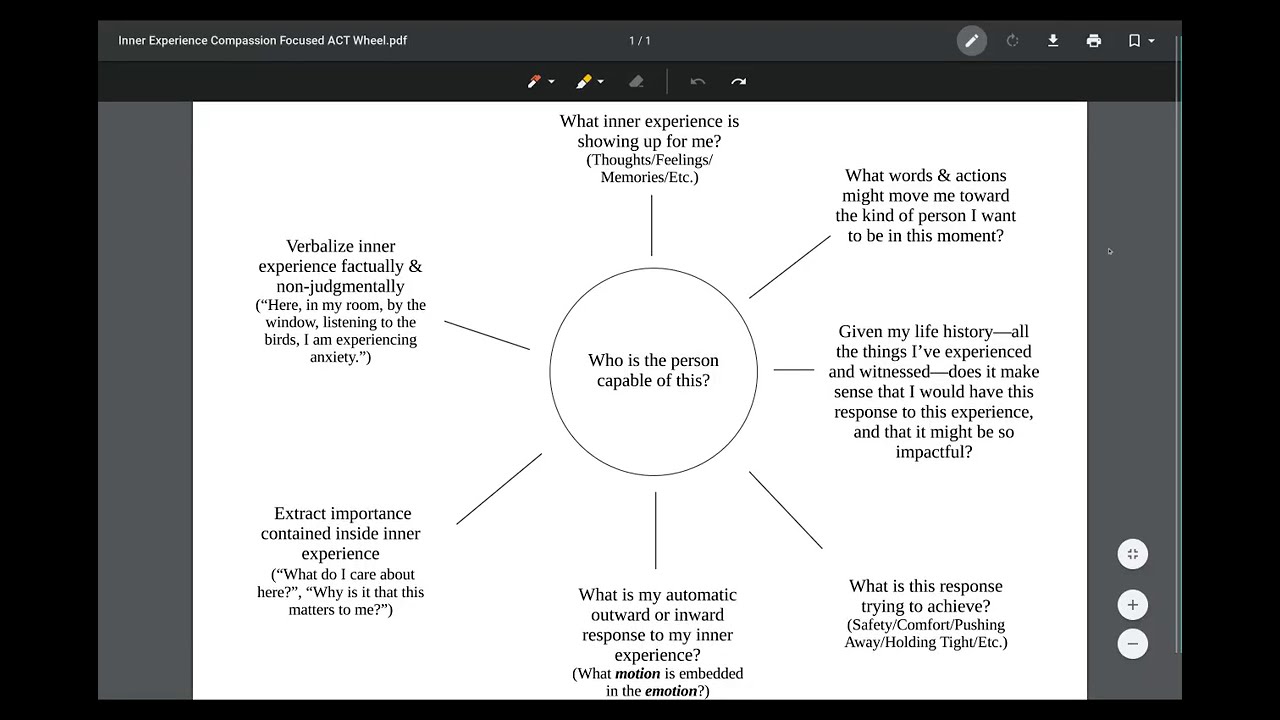Viewport: 1280px width, 720px height.
Task: Toggle the annotate pencil button
Action: click(x=971, y=41)
